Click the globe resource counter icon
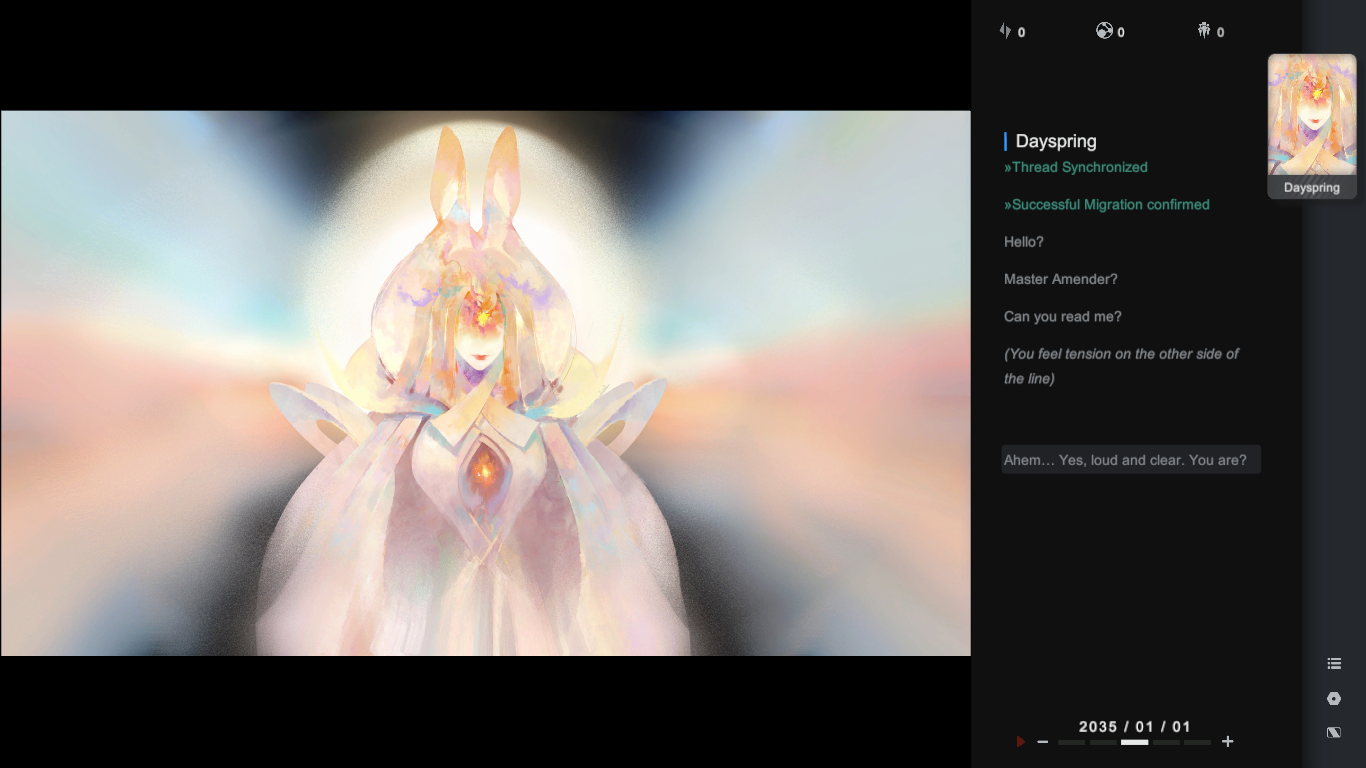Viewport: 1366px width, 768px height. click(1104, 31)
